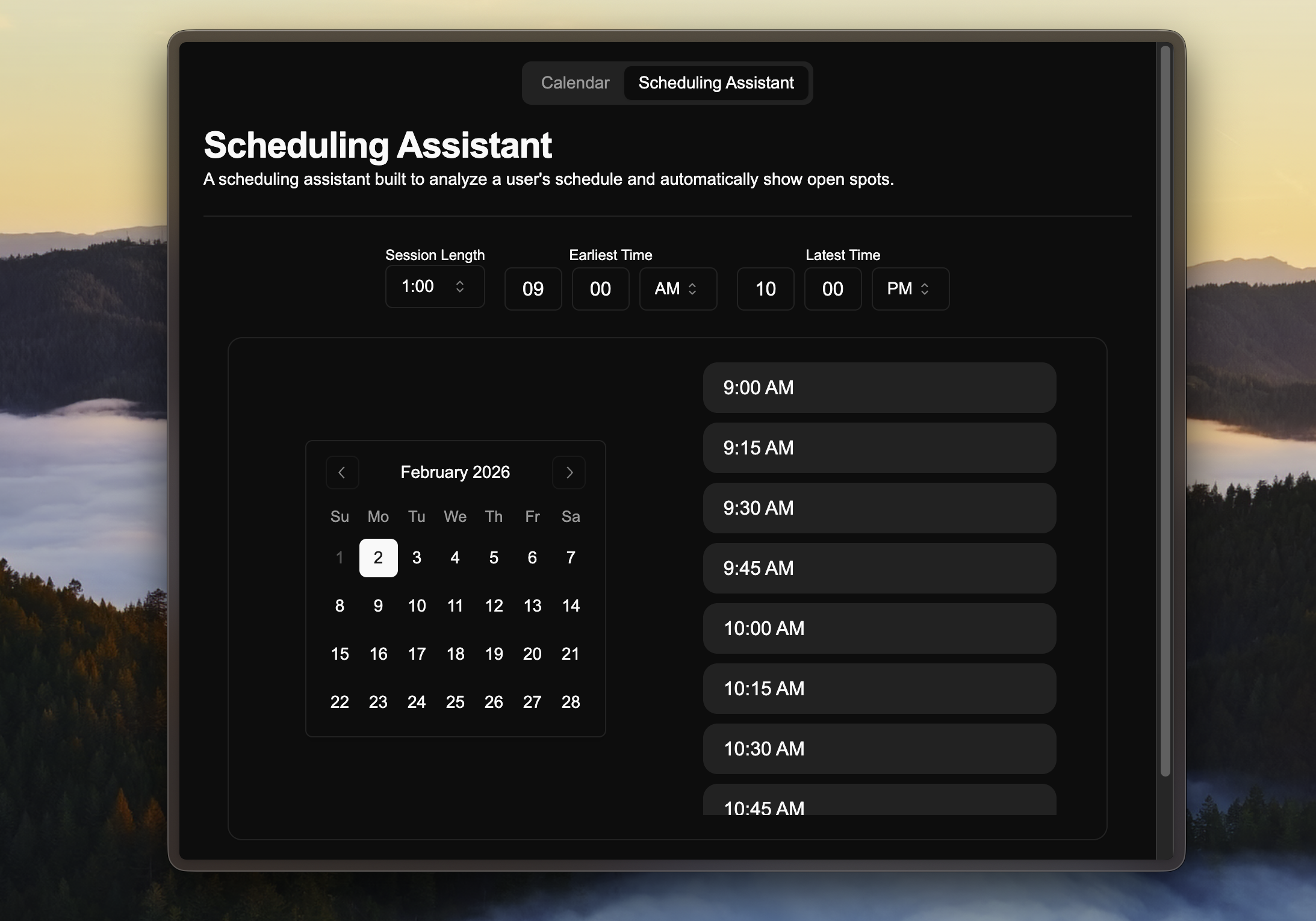Image resolution: width=1316 pixels, height=921 pixels.
Task: Edit the Earliest Time hour field showing 09
Action: click(532, 289)
